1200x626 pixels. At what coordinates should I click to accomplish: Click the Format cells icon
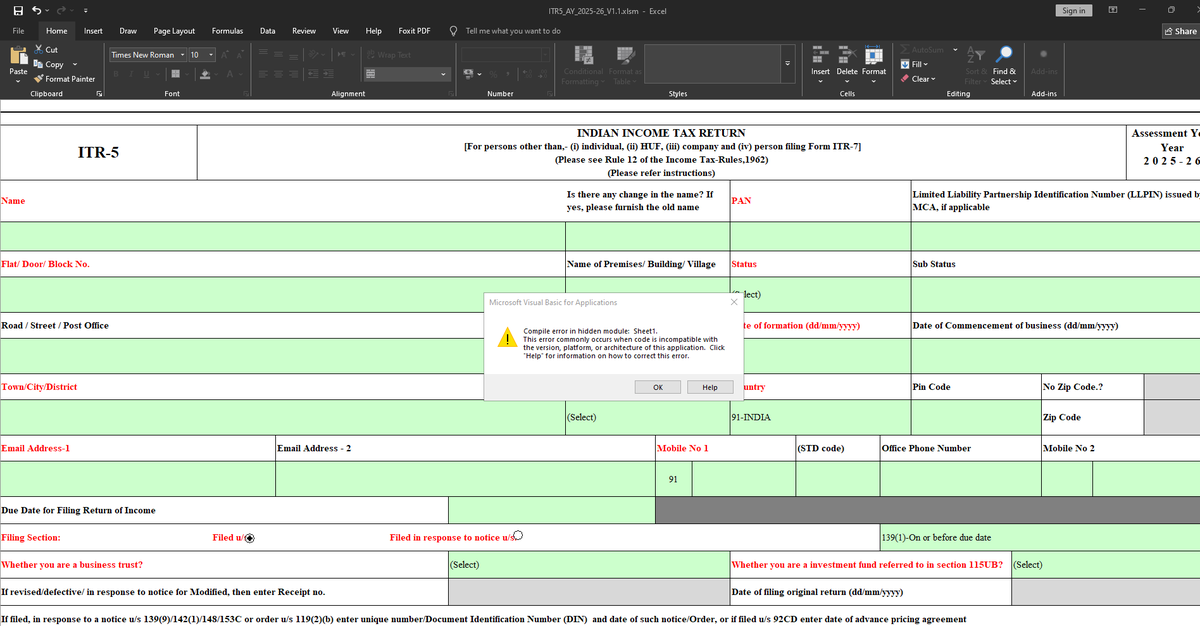tap(874, 53)
